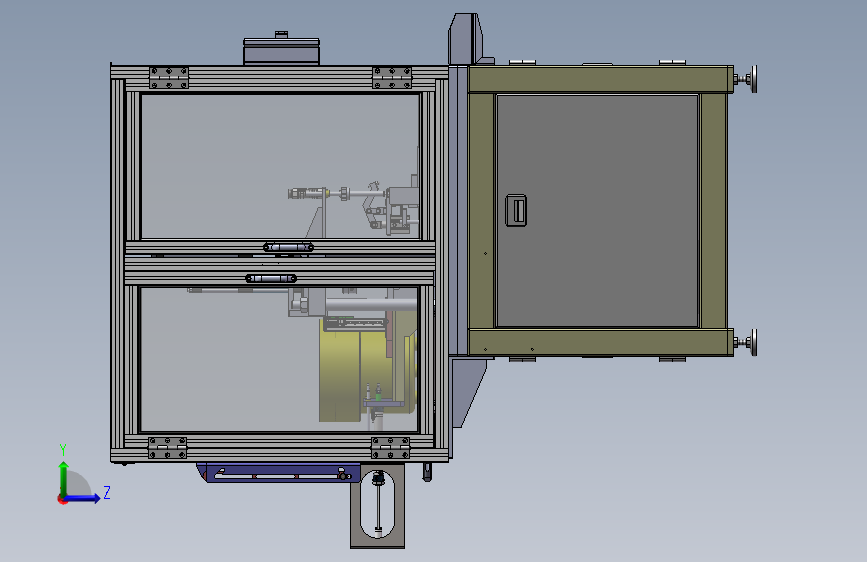Click the pull handle on the lower enclosure door
867x562 pixels.
[271, 278]
